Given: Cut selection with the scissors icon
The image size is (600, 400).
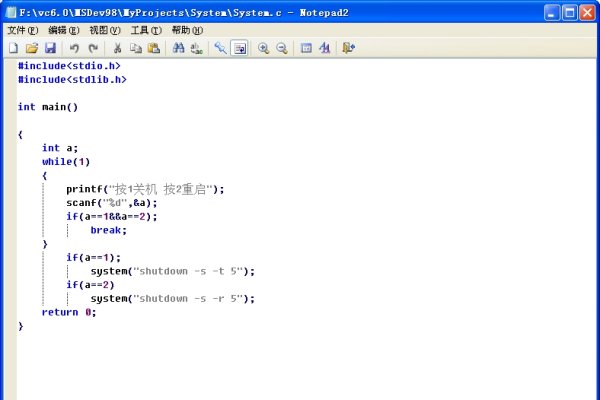Looking at the screenshot, I should [117, 48].
